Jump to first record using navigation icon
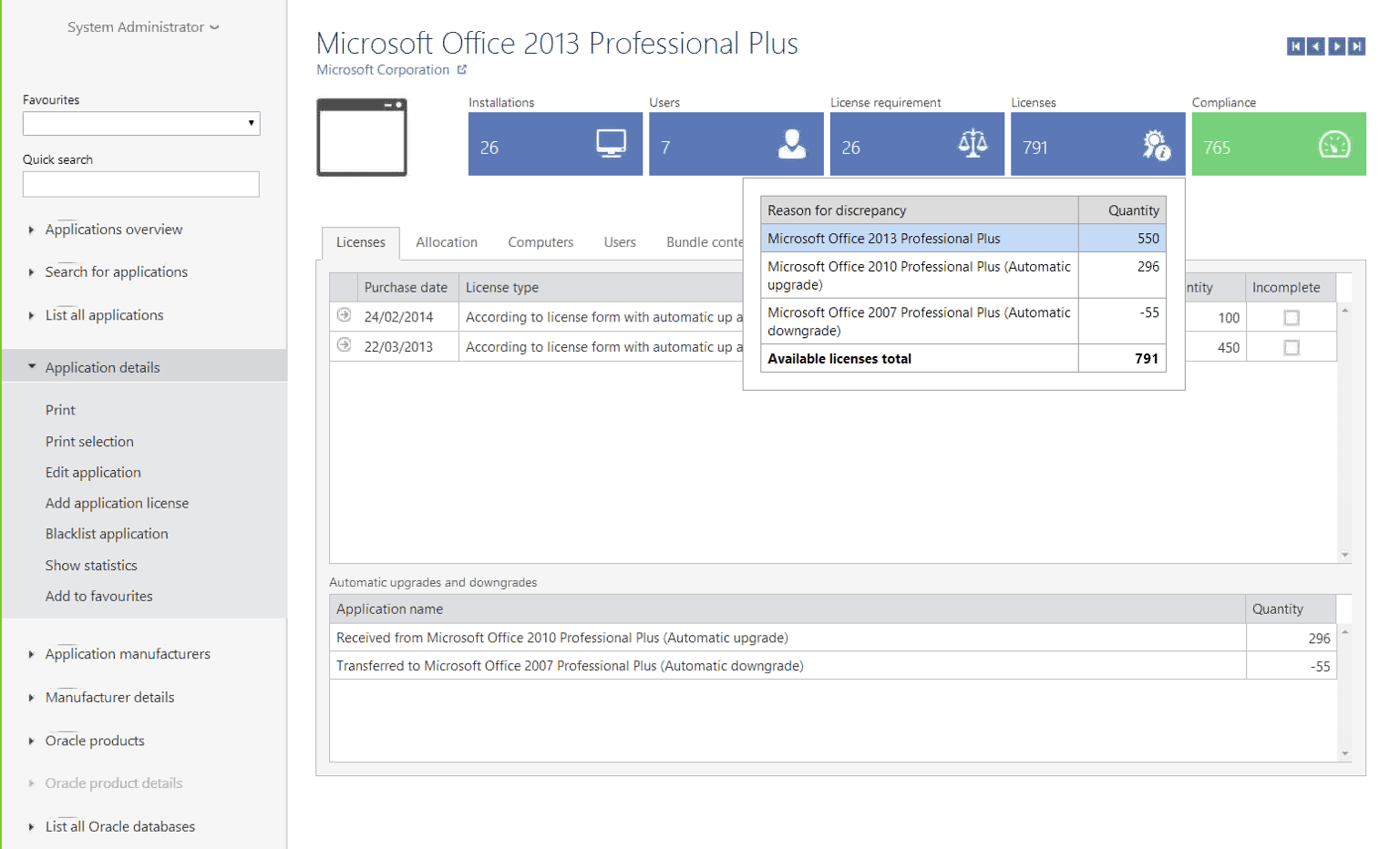The width and height of the screenshot is (1400, 849). (x=1297, y=46)
